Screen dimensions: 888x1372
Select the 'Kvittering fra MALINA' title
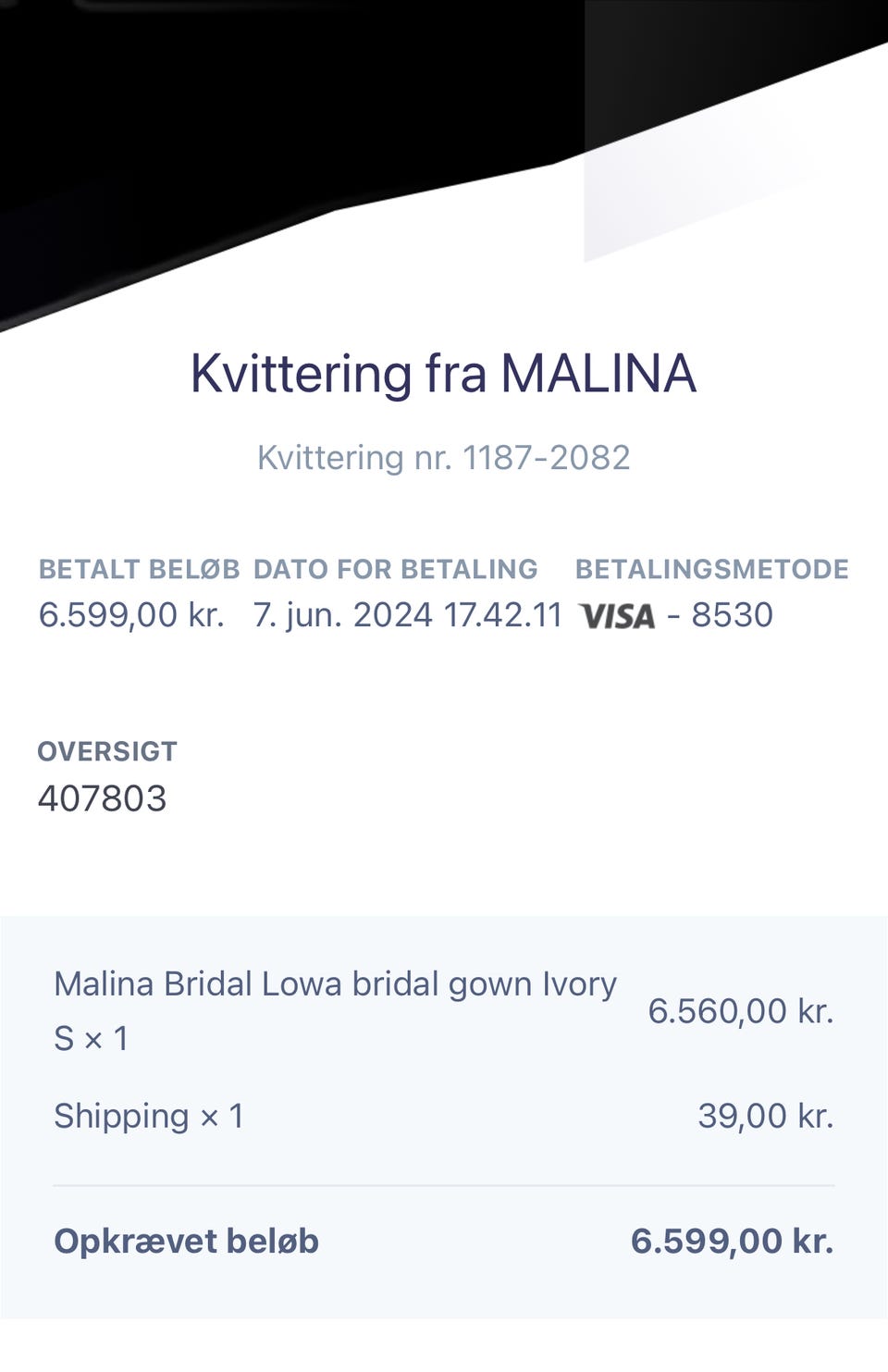pyautogui.click(x=443, y=374)
